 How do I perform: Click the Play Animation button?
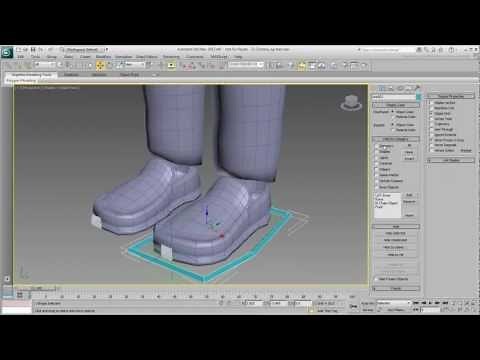[x=430, y=303]
